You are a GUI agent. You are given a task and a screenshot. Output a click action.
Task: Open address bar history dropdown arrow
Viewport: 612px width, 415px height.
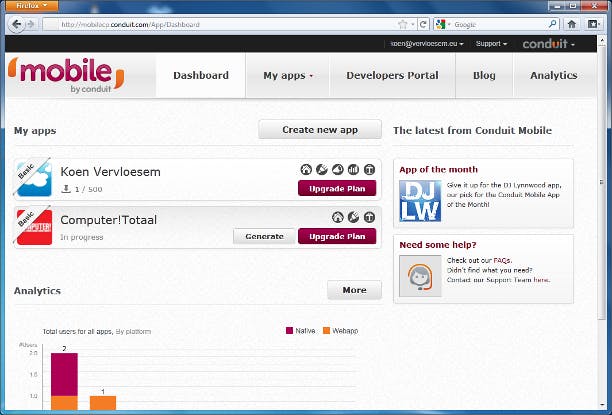point(413,25)
